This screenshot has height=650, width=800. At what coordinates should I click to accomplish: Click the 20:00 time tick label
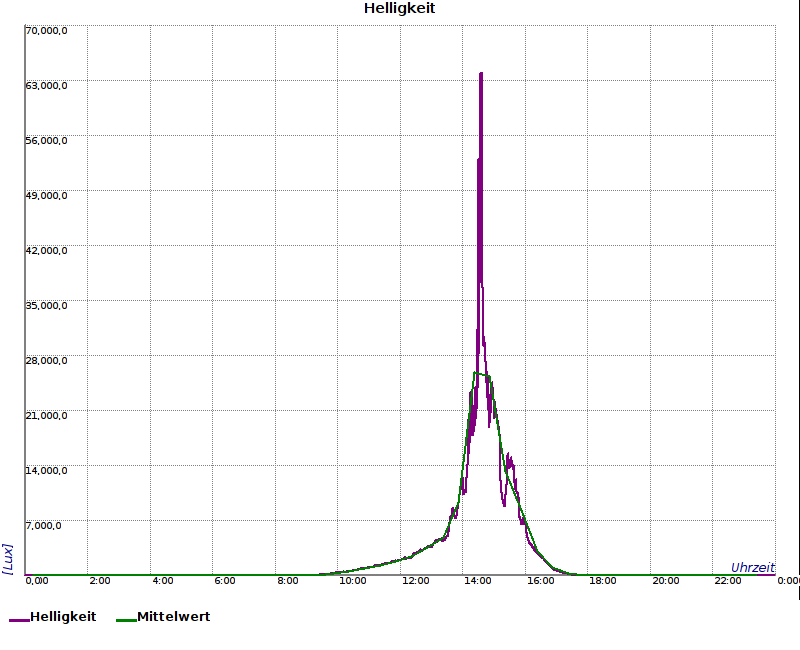666,581
